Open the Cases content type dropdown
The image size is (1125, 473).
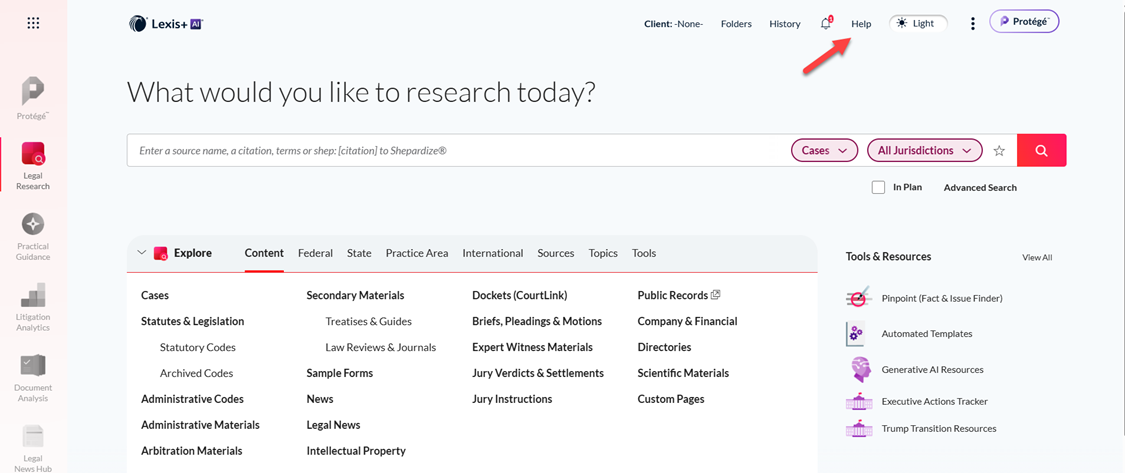pos(824,151)
